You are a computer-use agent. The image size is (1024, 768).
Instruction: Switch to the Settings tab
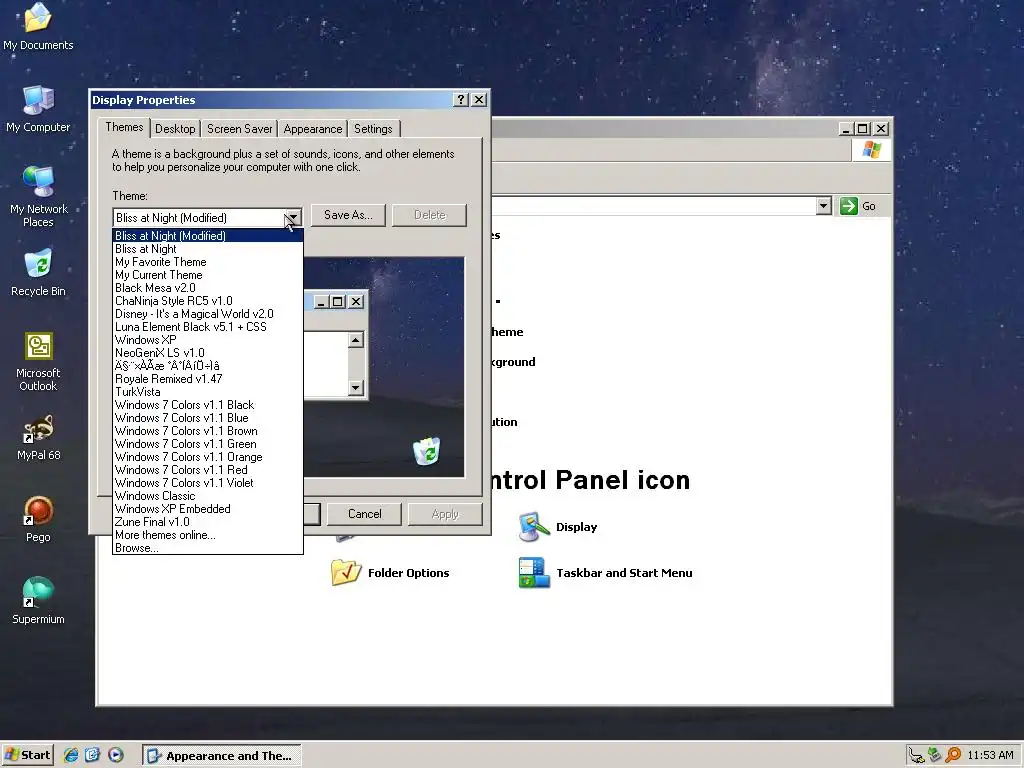coord(373,129)
